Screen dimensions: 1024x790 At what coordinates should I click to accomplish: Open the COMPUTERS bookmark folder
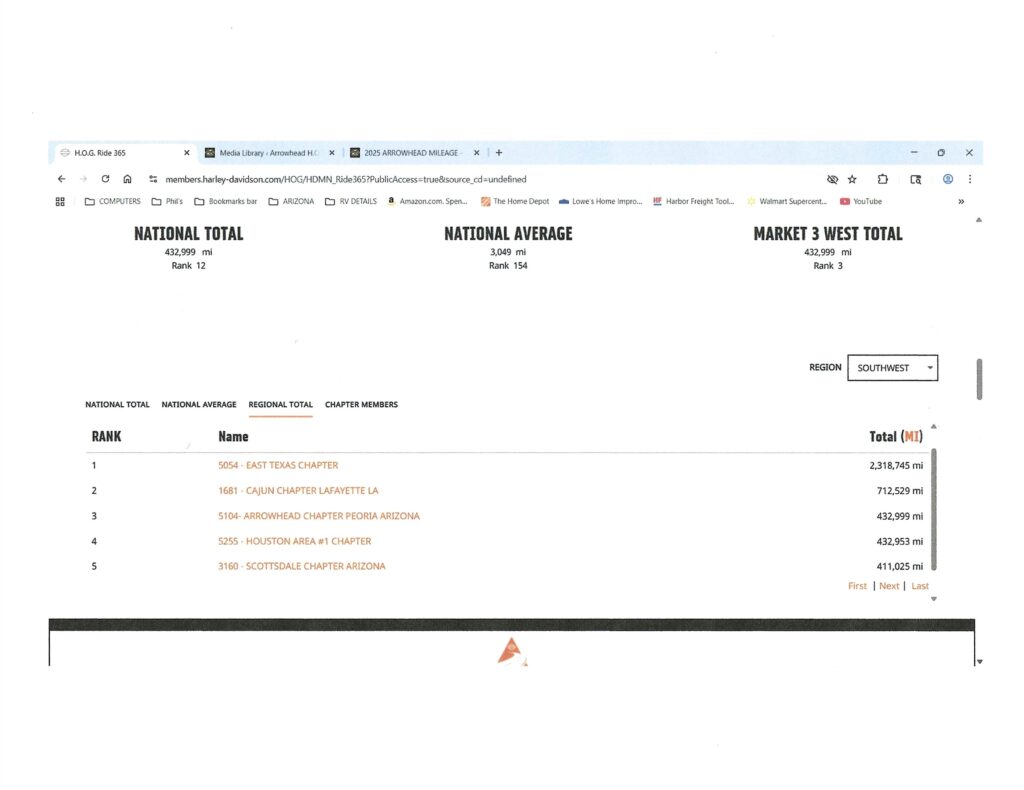point(112,202)
